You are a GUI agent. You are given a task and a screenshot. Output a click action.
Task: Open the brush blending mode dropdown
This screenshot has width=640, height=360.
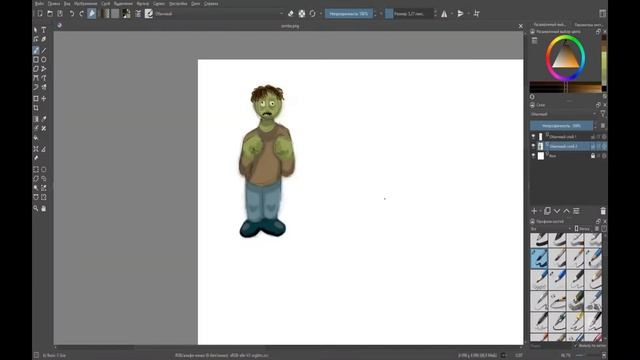click(219, 13)
